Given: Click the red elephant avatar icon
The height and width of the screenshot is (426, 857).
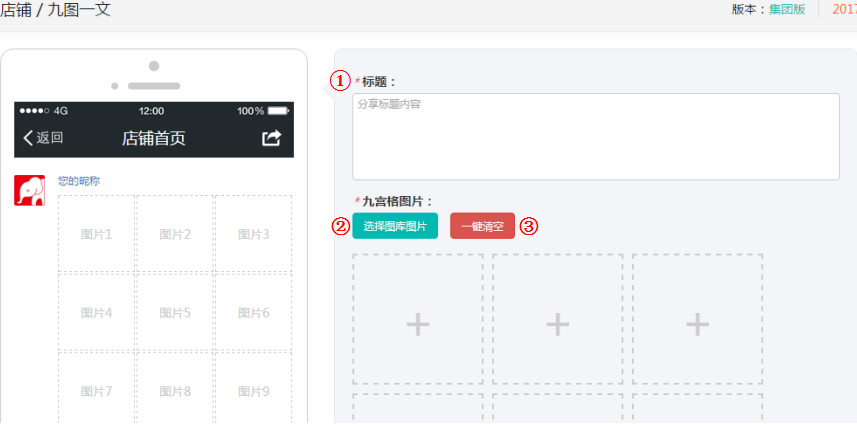Looking at the screenshot, I should (29, 190).
